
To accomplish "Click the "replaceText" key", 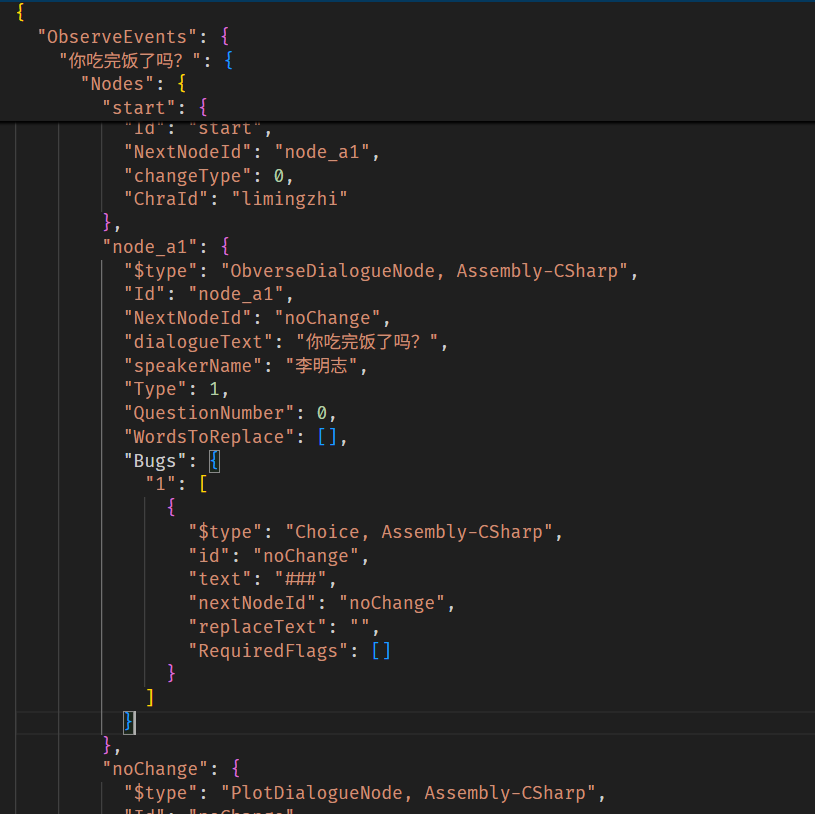I will tap(252, 627).
